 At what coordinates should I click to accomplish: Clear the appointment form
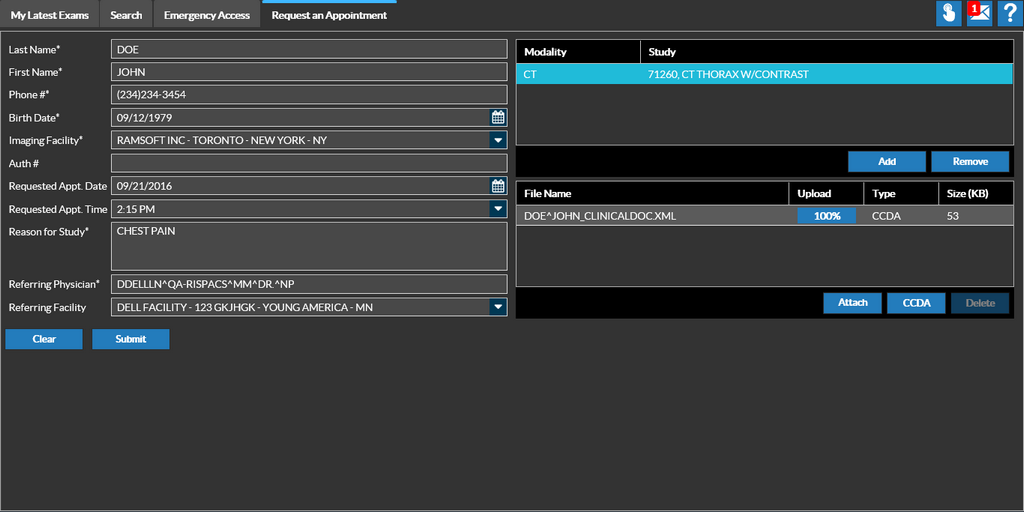44,339
